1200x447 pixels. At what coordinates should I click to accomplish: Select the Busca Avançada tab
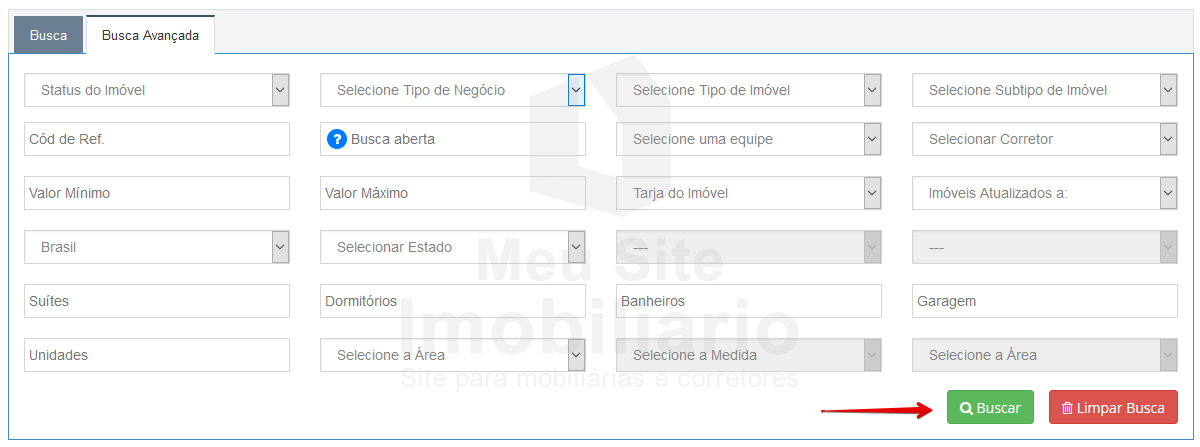click(x=150, y=36)
